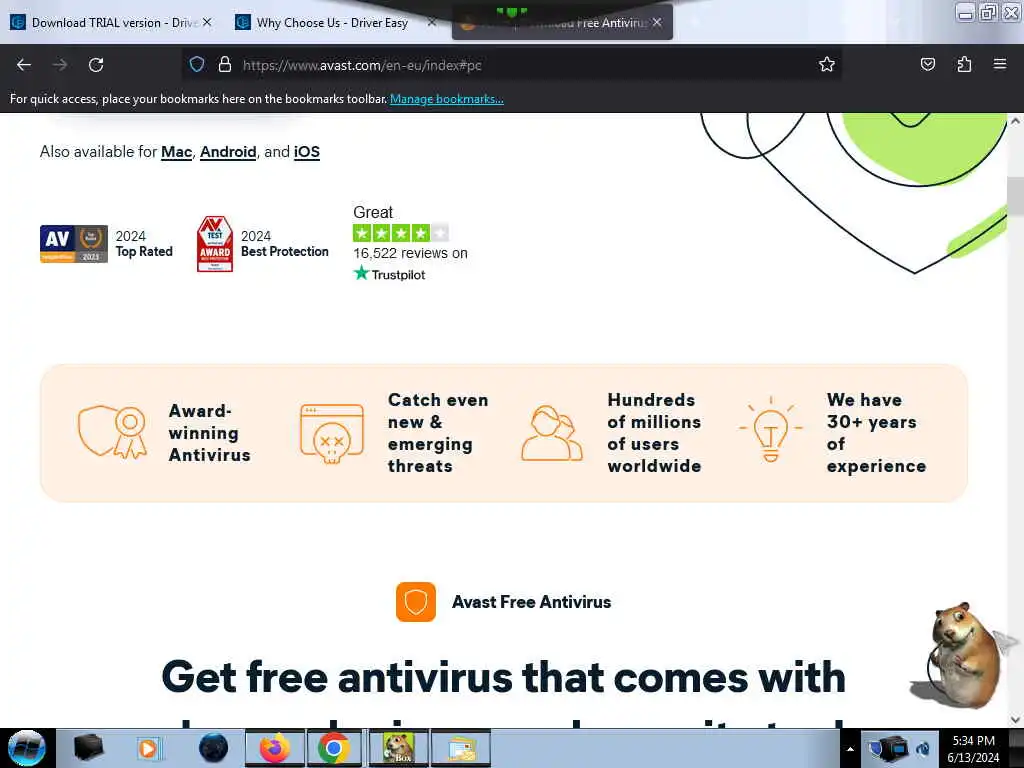Screen dimensions: 1024x768
Task: Open the Firefox hamburger menu
Action: [1000, 64]
